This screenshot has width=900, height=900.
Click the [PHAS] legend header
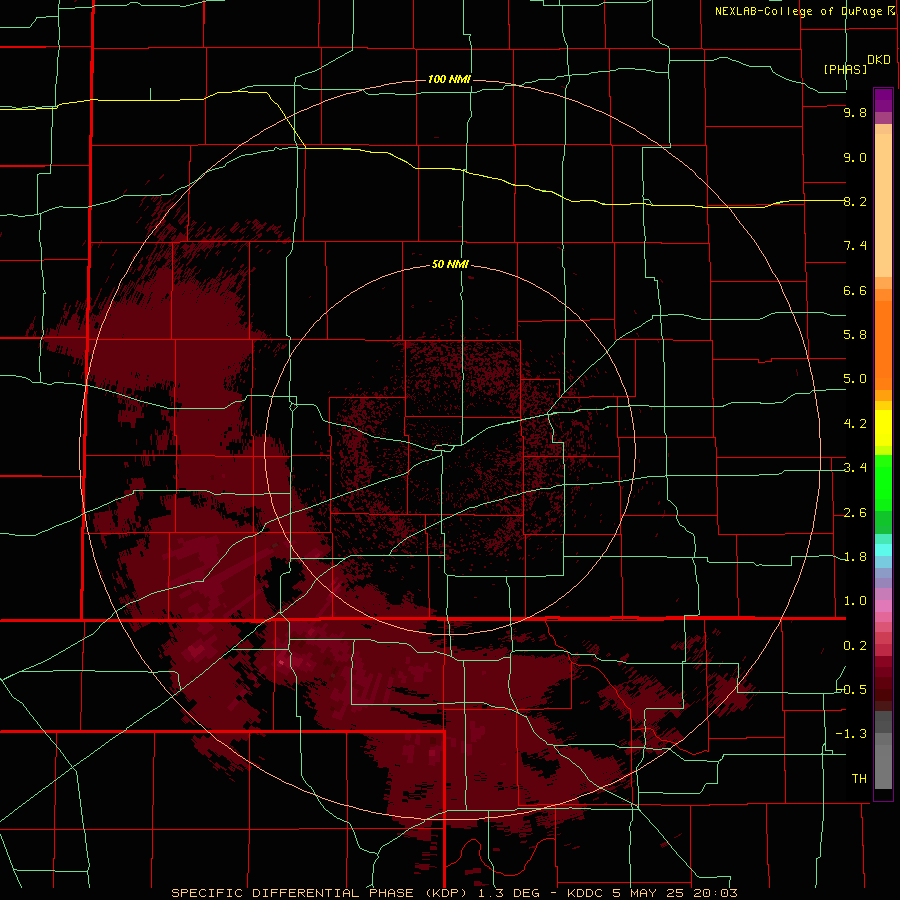845,69
